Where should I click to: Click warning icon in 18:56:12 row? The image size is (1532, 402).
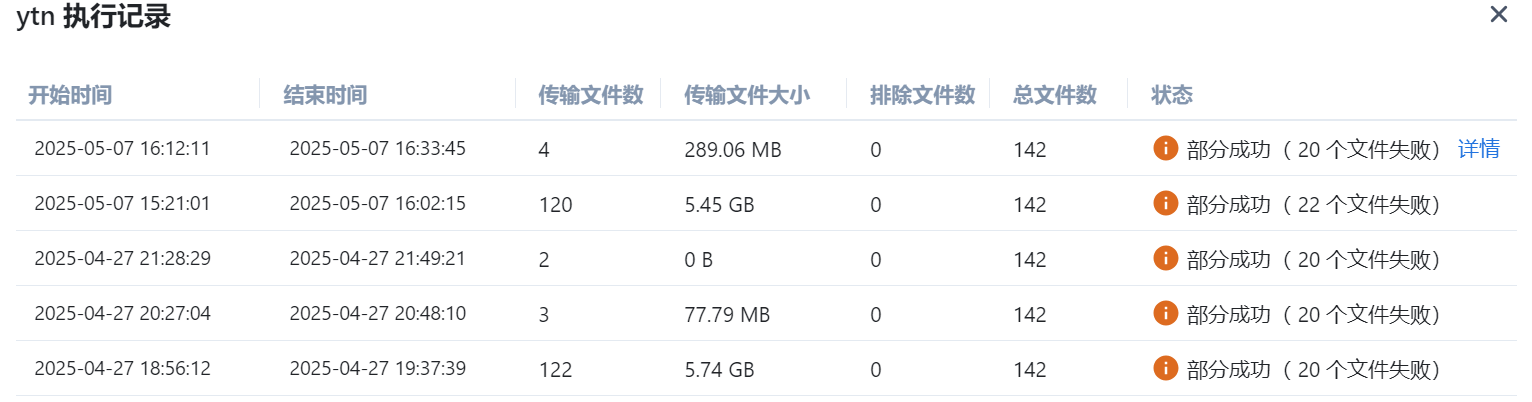pos(1165,368)
